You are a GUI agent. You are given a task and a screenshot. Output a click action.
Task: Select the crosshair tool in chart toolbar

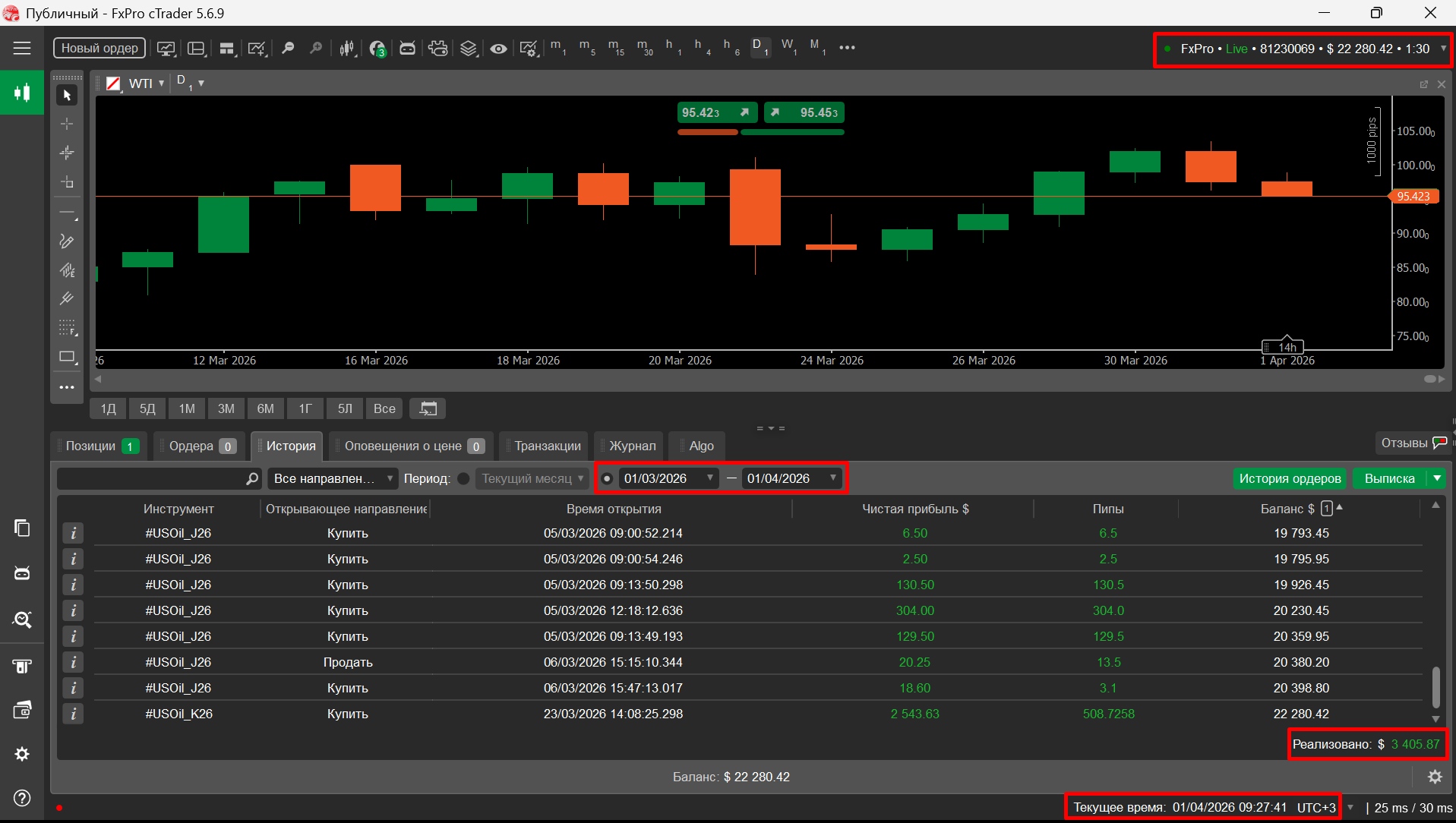coord(67,124)
